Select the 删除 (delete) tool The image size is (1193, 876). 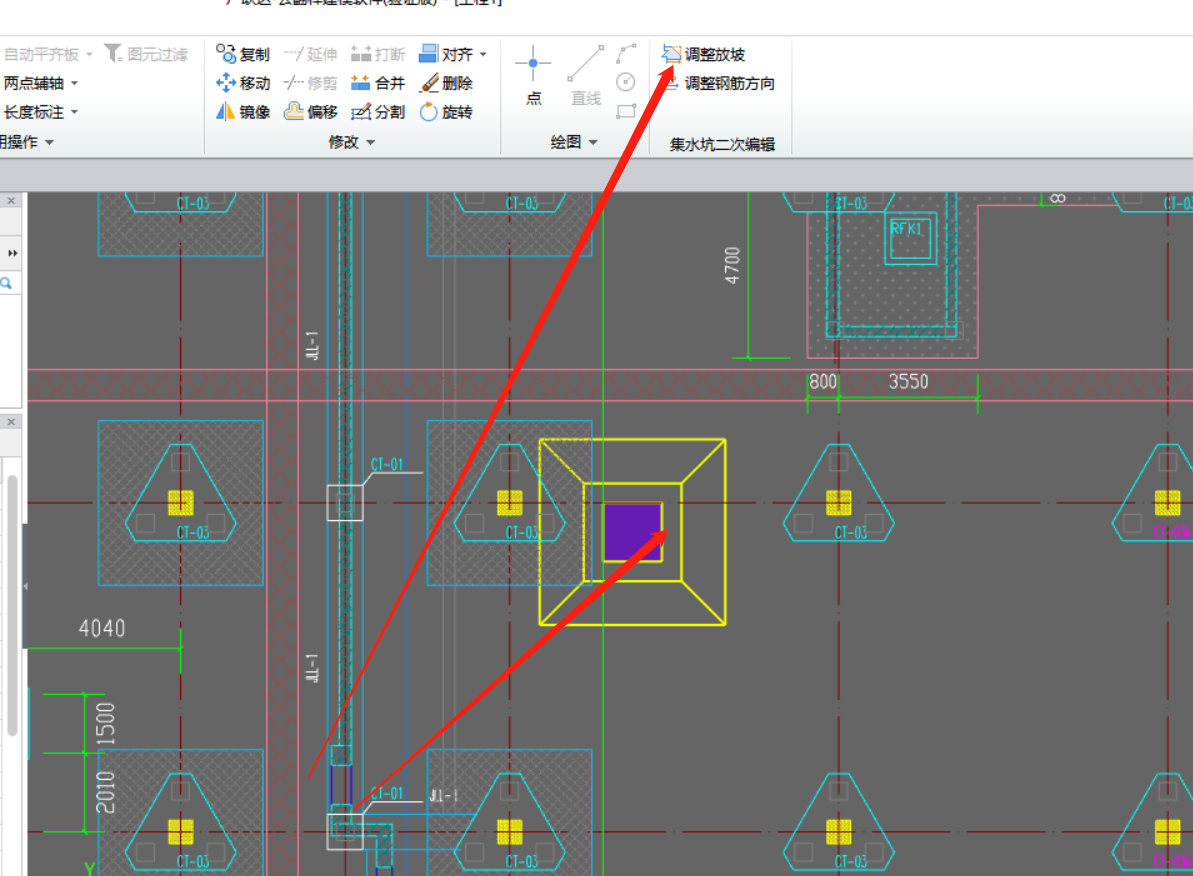point(446,83)
